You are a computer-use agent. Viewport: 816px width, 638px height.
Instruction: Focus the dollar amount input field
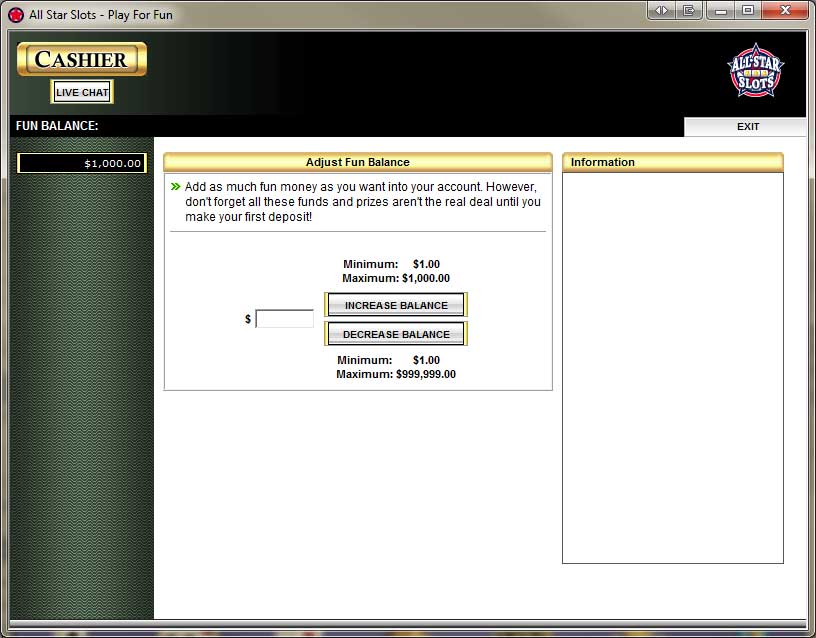point(285,318)
